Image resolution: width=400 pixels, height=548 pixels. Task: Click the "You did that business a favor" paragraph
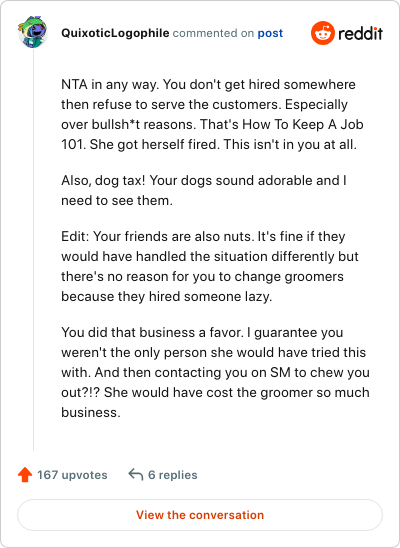[x=215, y=372]
